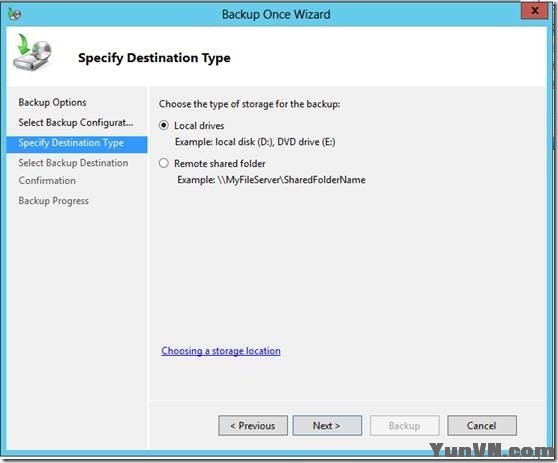The width and height of the screenshot is (558, 463).
Task: Select the Local drives radio button
Action: pyautogui.click(x=164, y=125)
